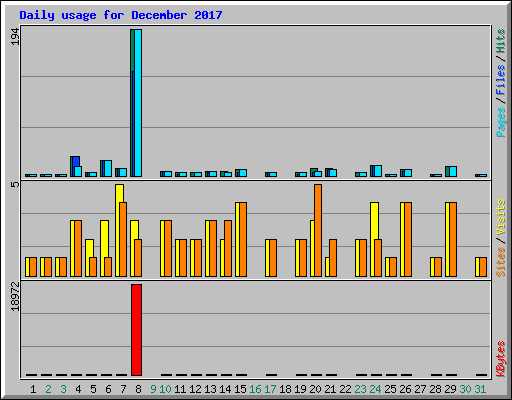This screenshot has width=512, height=400.
Task: Click the cyan pages bar for day 24
Action: (x=378, y=171)
